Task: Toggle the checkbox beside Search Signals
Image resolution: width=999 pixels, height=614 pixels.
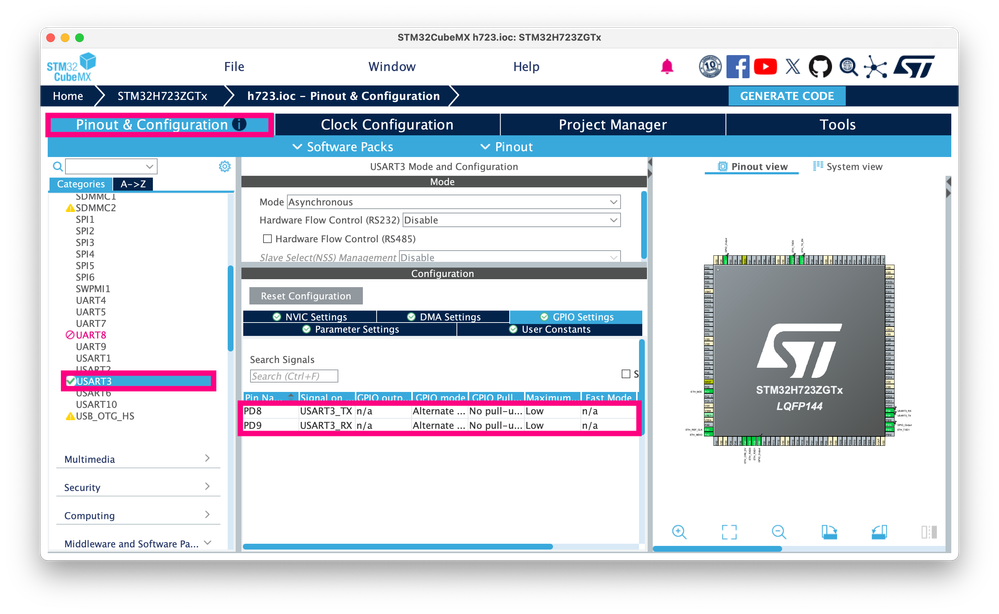Action: [x=626, y=374]
